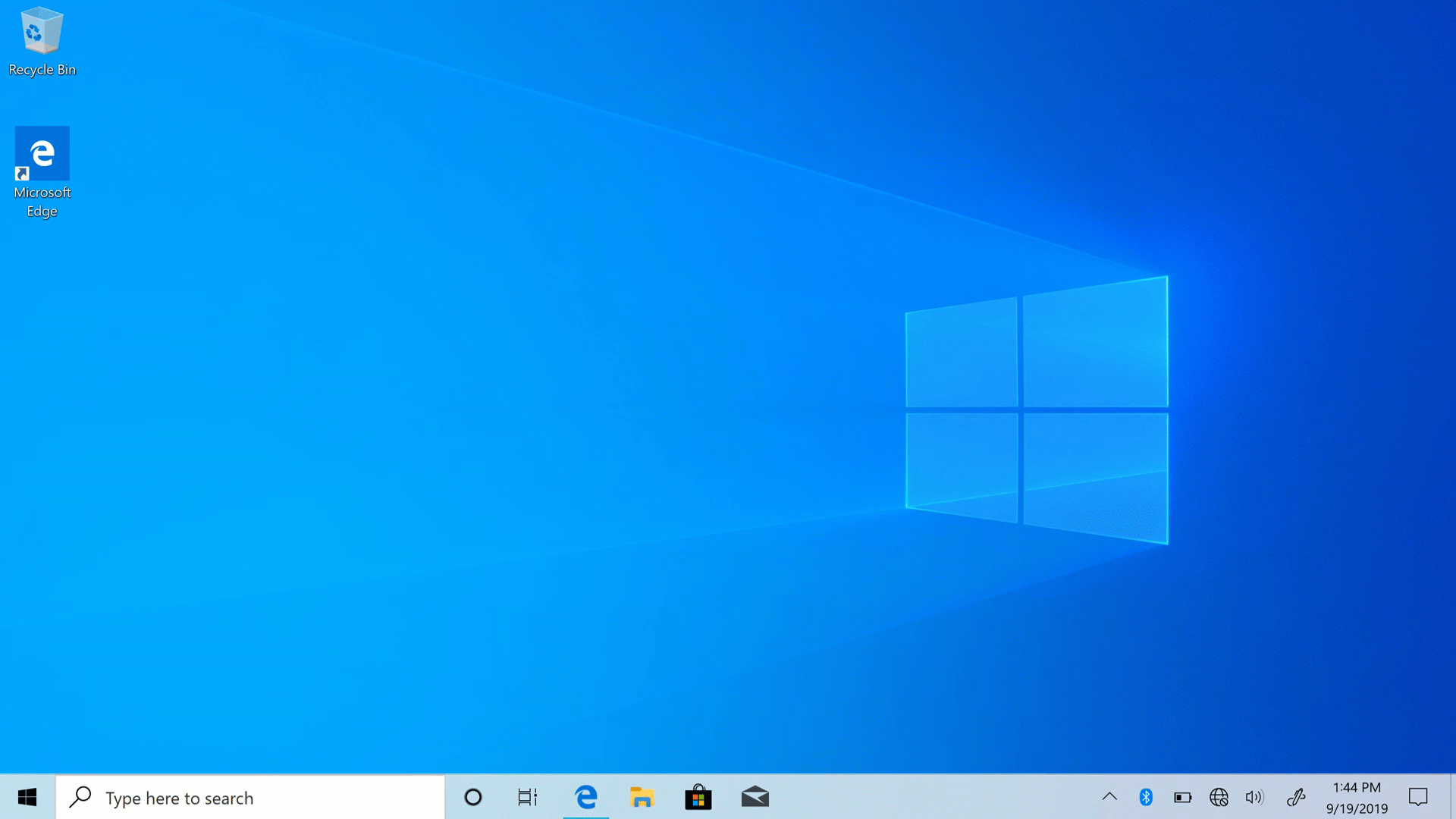1456x819 pixels.
Task: Open the Start menu
Action: 26,797
